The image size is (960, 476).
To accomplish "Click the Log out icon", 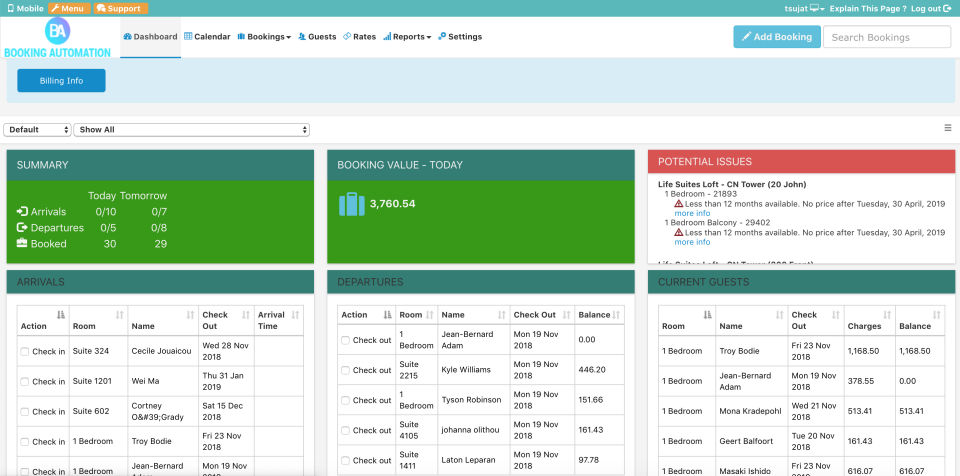I will point(947,9).
